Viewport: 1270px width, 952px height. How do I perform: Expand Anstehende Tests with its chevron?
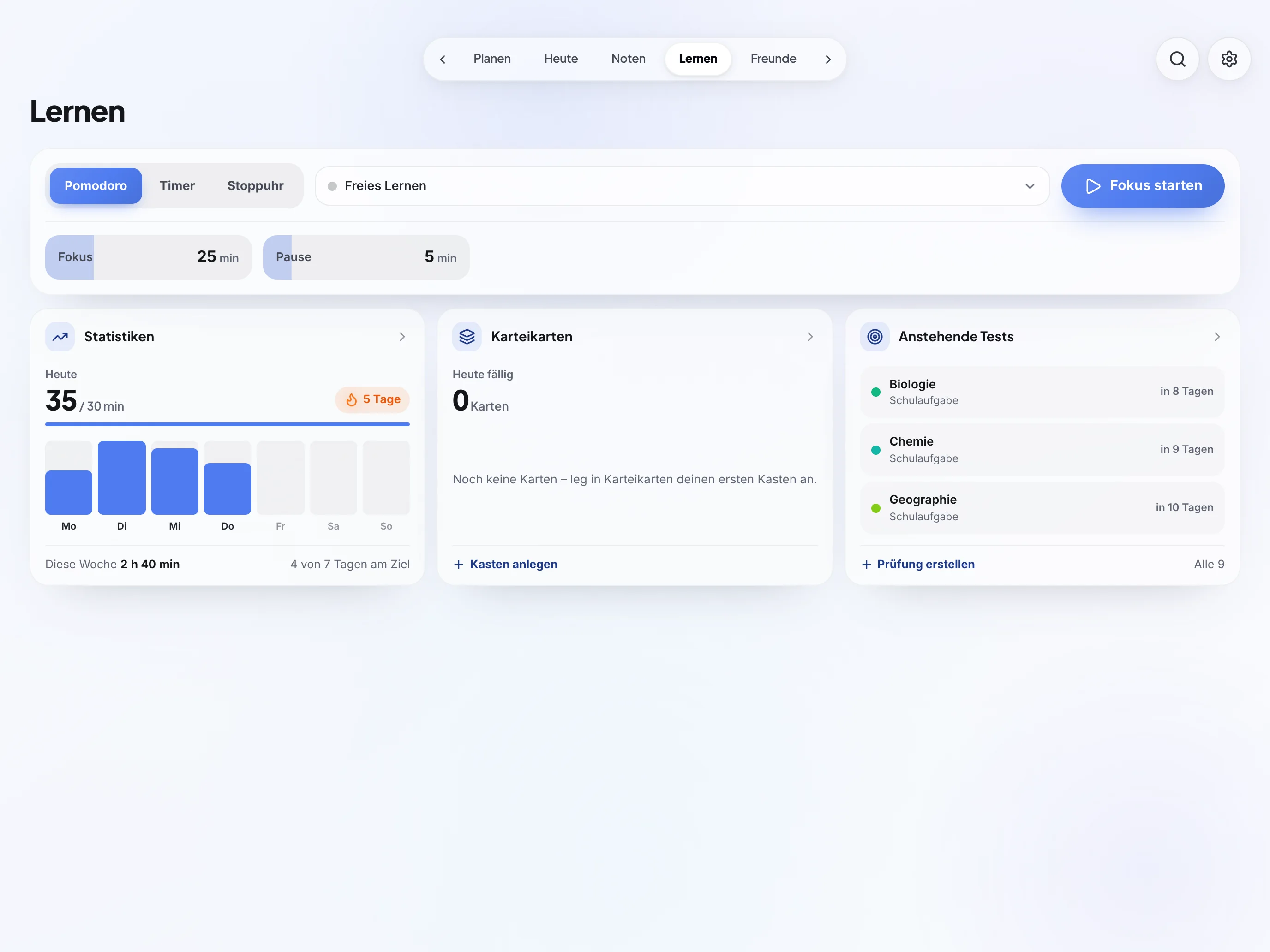tap(1216, 337)
